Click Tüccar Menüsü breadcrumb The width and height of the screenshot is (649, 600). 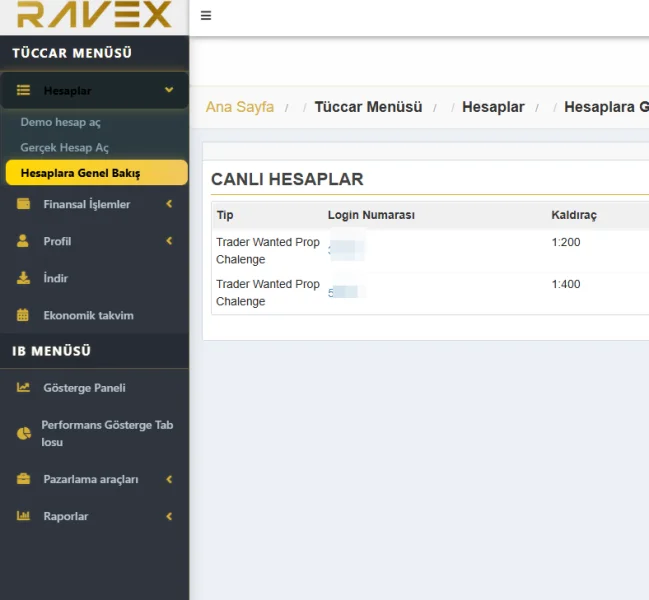(368, 107)
